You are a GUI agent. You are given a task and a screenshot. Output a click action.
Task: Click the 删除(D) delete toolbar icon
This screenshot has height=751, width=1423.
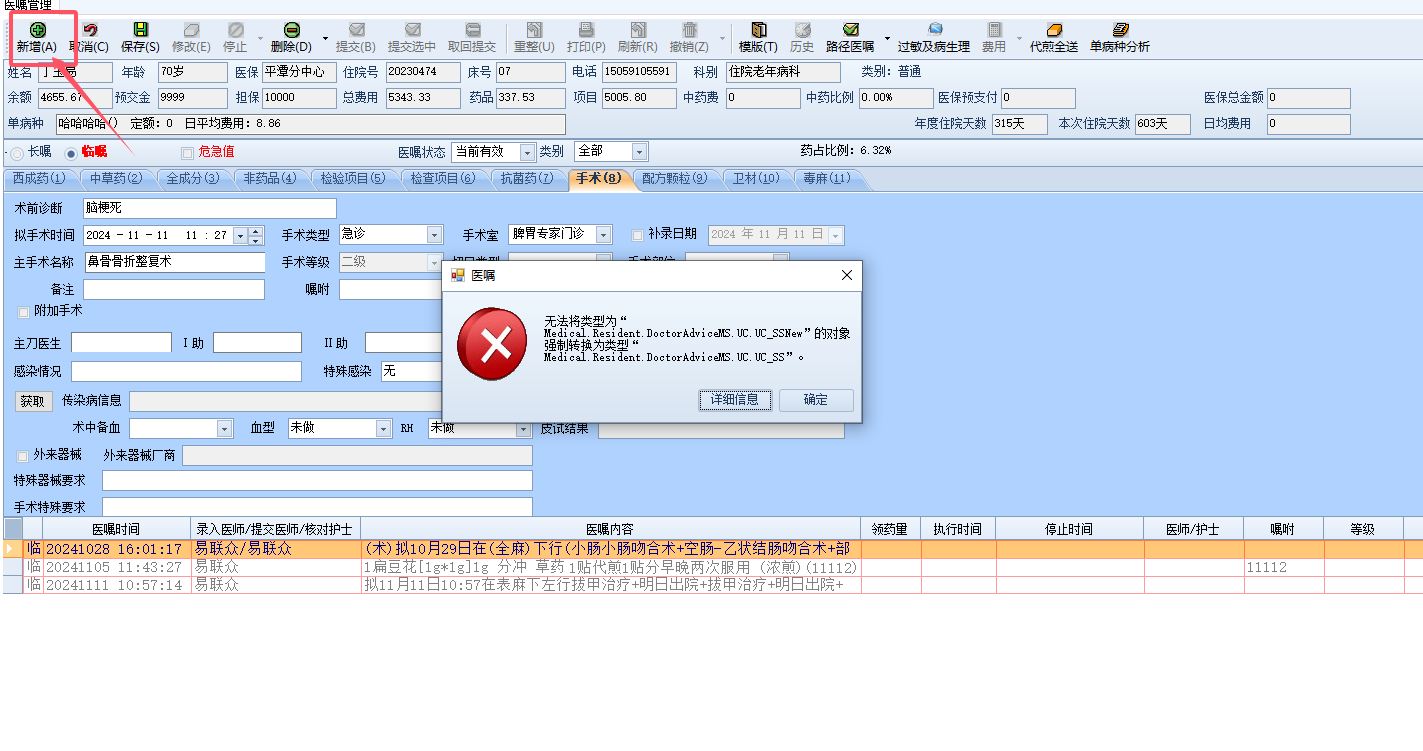click(291, 30)
